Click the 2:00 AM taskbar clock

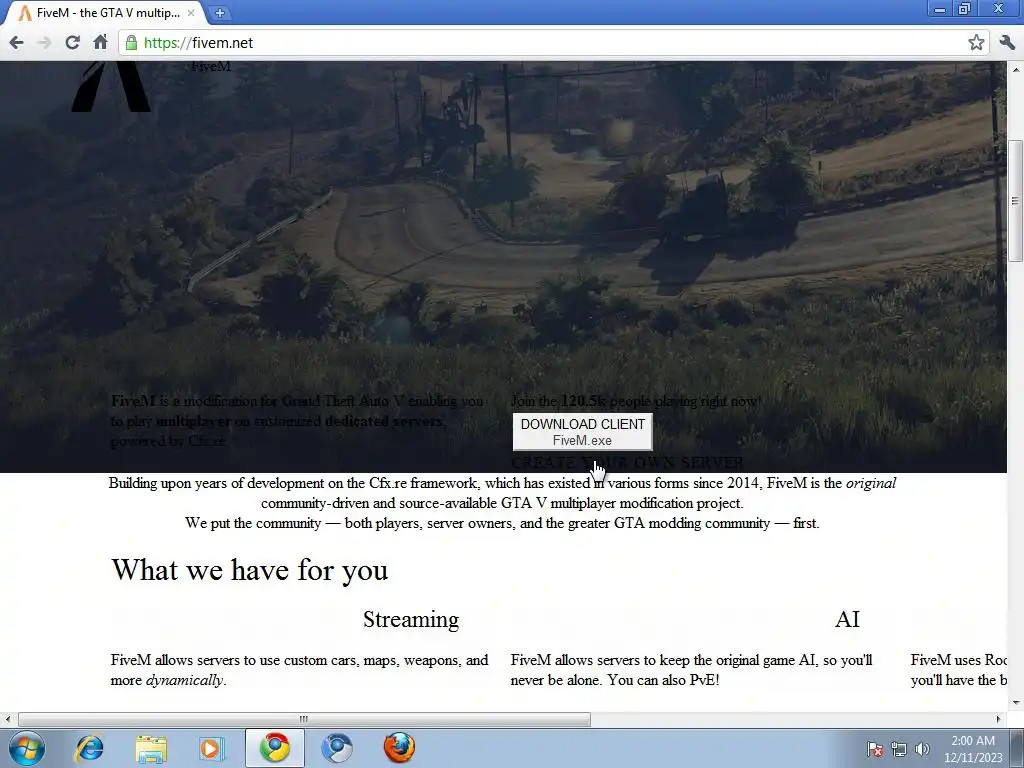click(x=973, y=748)
